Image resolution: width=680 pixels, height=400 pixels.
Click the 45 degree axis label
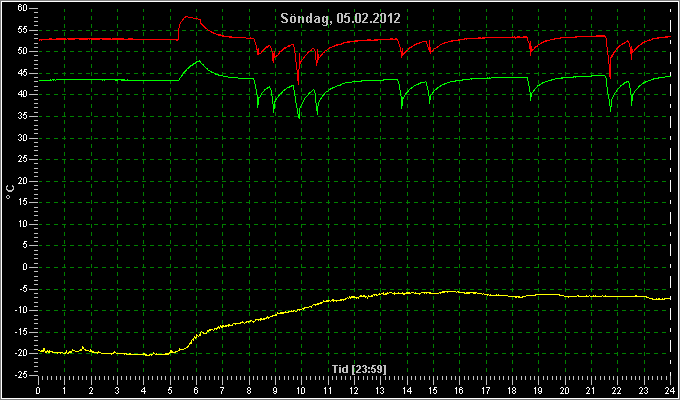pos(23,73)
